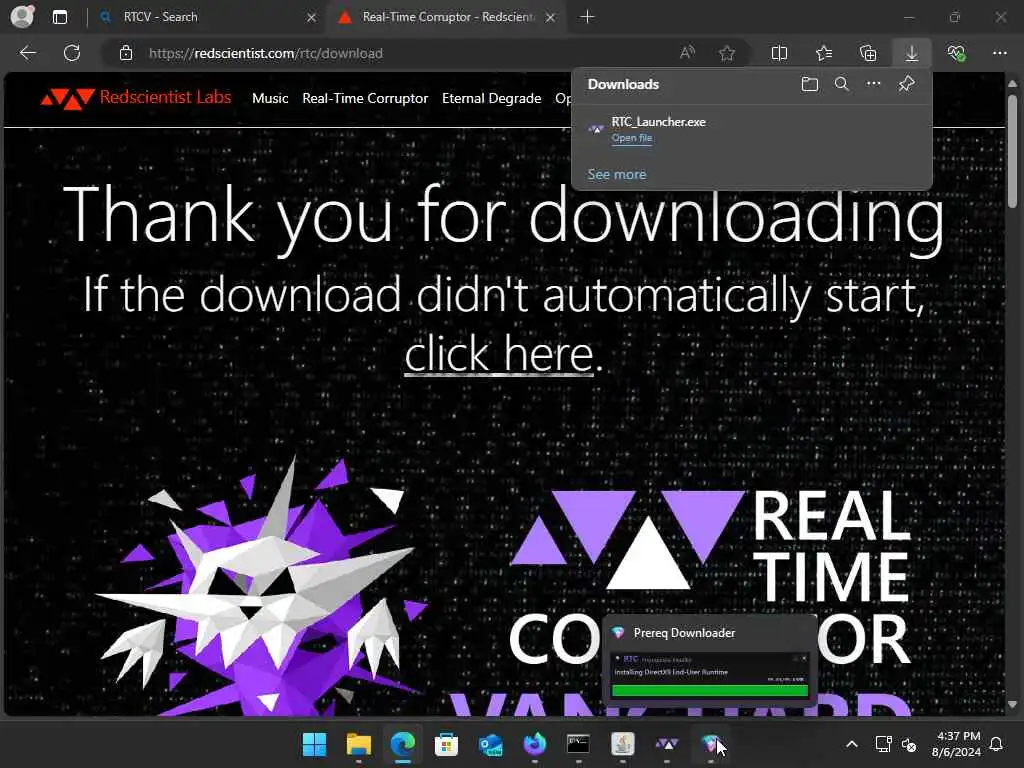Open downloads folder from Downloads panel
The height and width of the screenshot is (768, 1024).
(x=810, y=84)
